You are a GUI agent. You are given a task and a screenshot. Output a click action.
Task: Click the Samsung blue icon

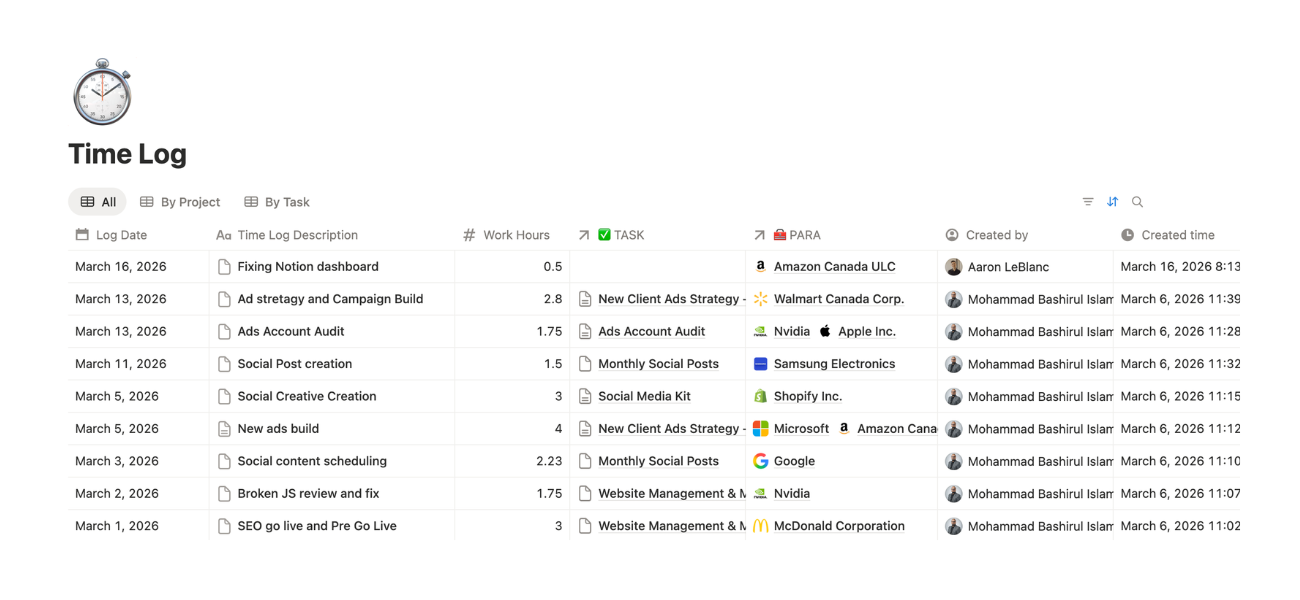click(760, 364)
